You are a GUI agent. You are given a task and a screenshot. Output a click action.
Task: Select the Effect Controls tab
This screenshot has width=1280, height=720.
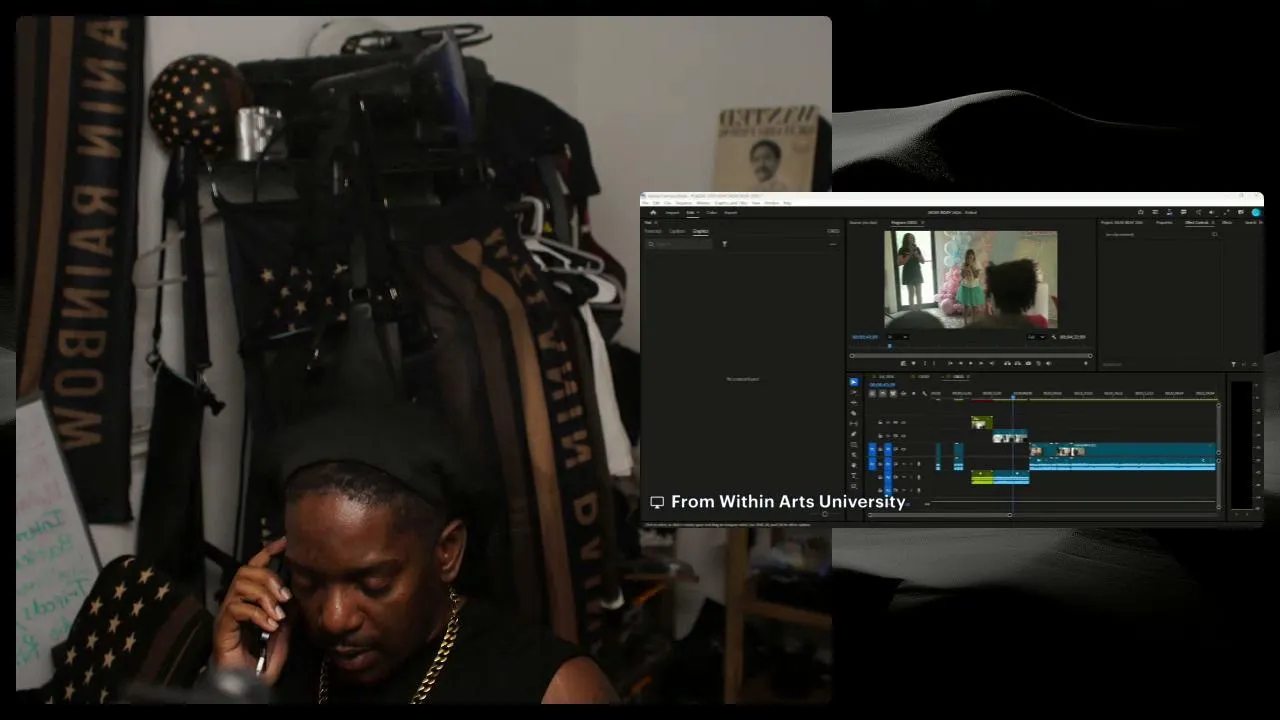click(x=1197, y=222)
